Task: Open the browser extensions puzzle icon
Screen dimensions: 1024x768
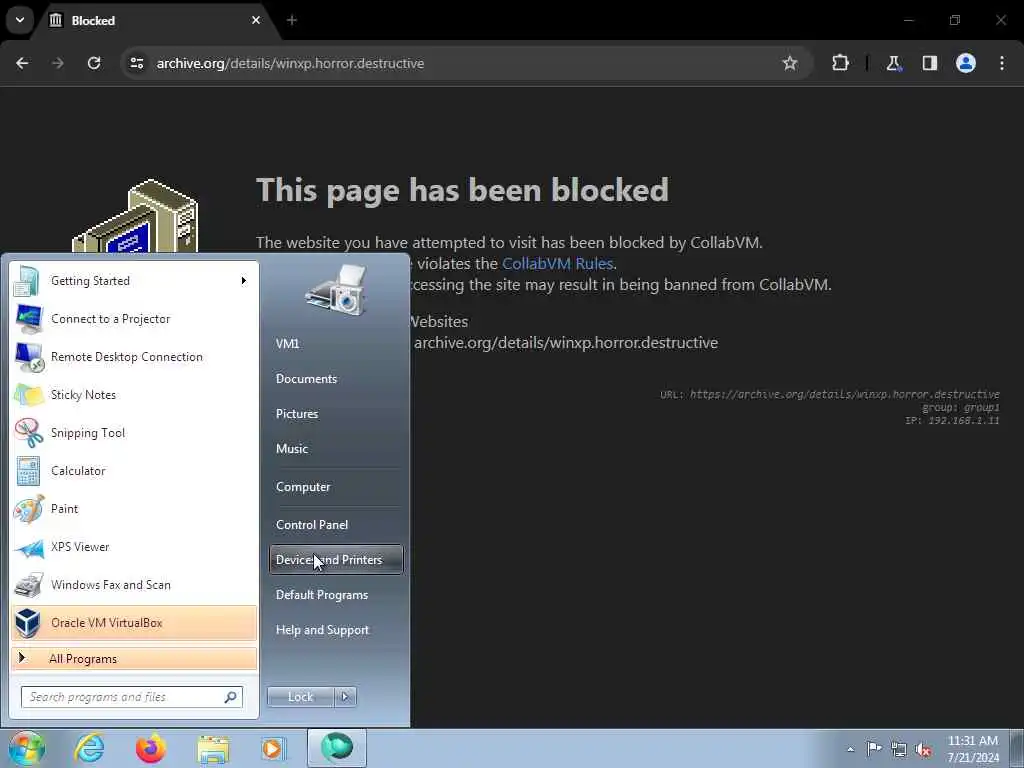Action: pyautogui.click(x=840, y=63)
